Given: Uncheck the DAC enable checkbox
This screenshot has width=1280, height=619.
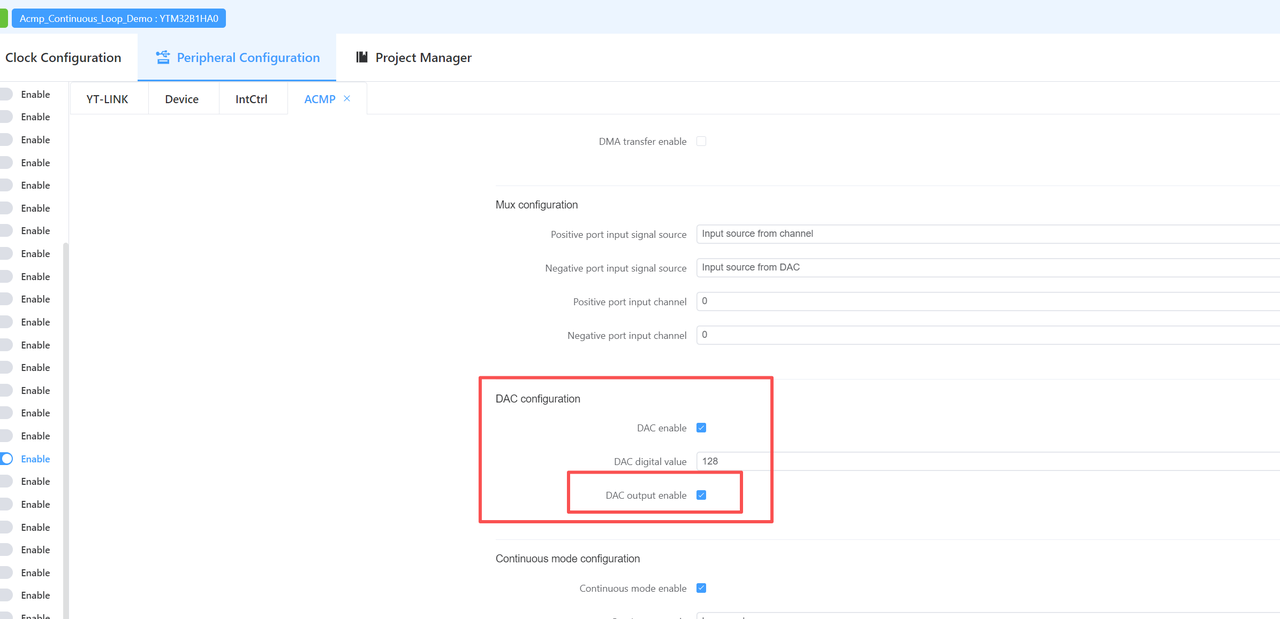Looking at the screenshot, I should click(x=701, y=428).
